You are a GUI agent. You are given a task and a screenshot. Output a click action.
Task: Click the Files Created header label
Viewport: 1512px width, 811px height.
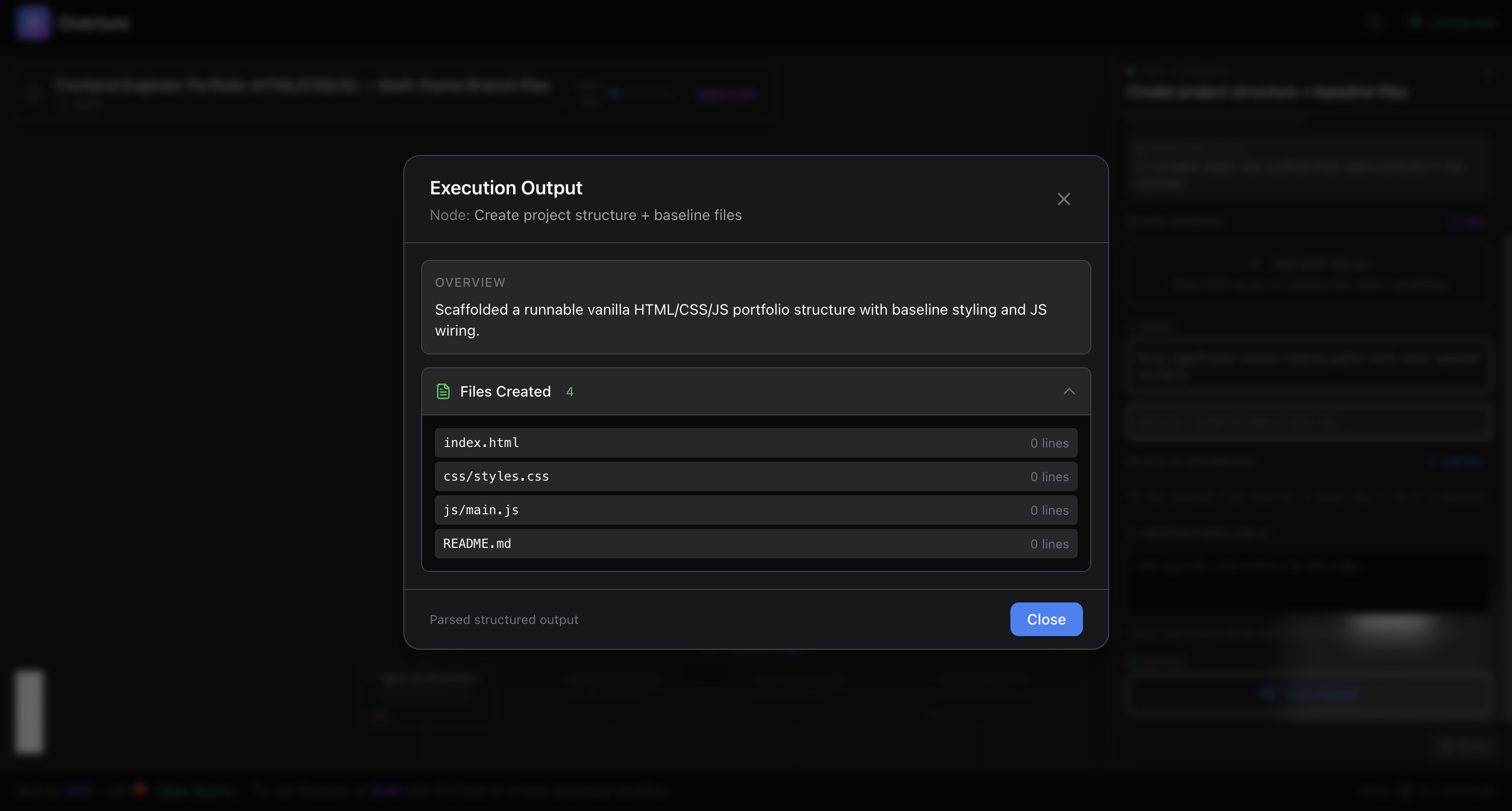(505, 391)
